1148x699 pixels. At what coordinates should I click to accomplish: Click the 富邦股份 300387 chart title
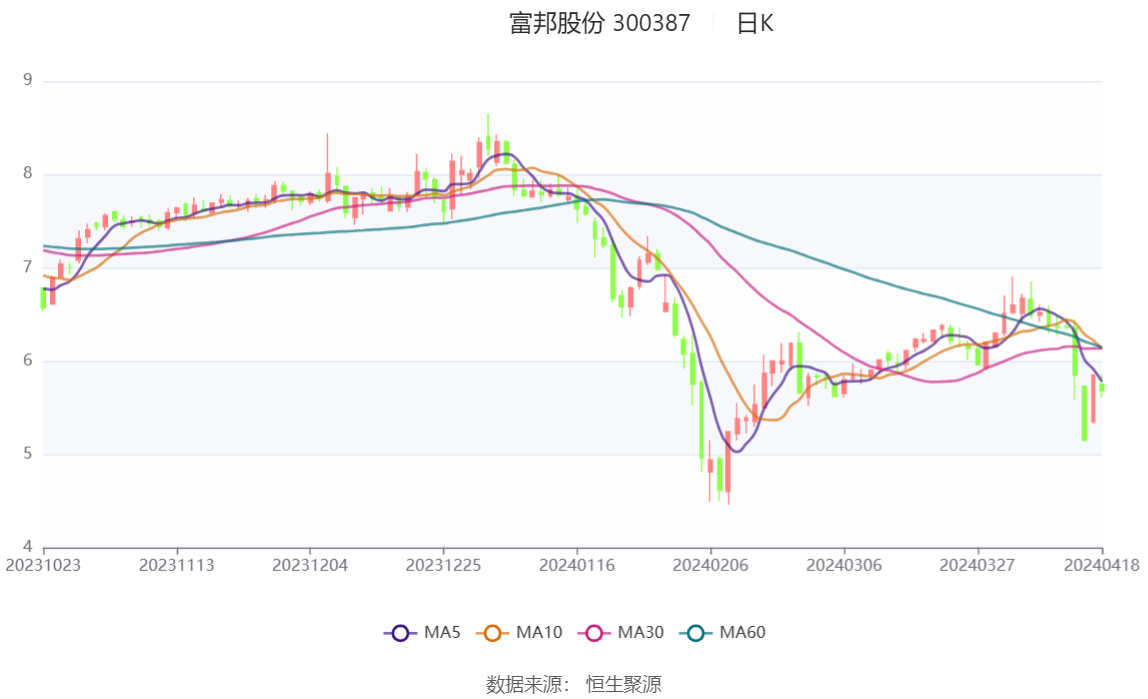pyautogui.click(x=600, y=23)
